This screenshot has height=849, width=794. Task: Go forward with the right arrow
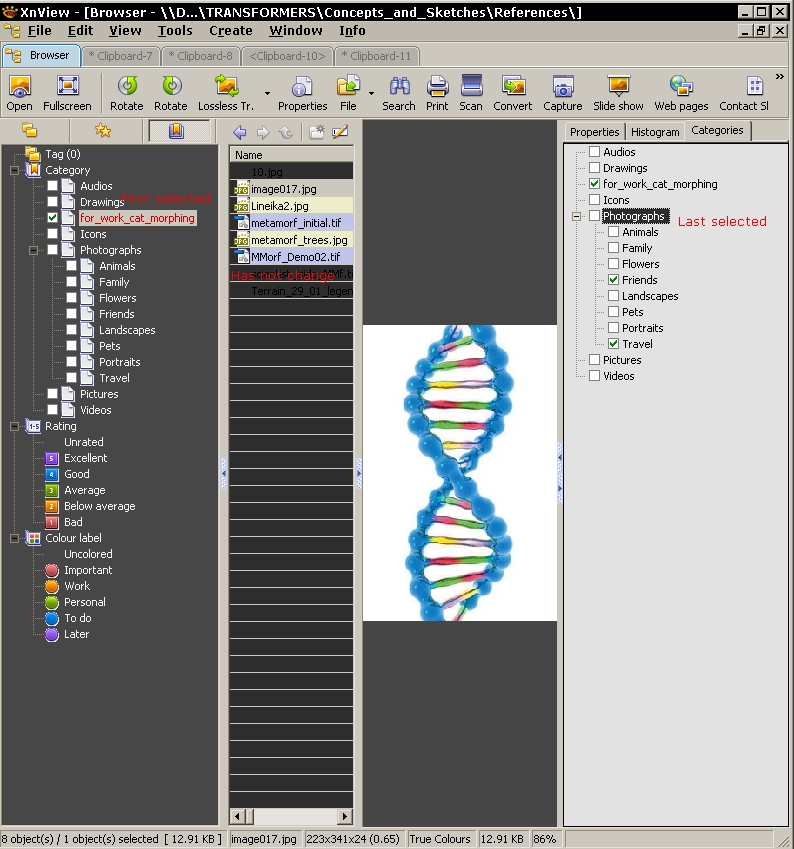[x=263, y=132]
